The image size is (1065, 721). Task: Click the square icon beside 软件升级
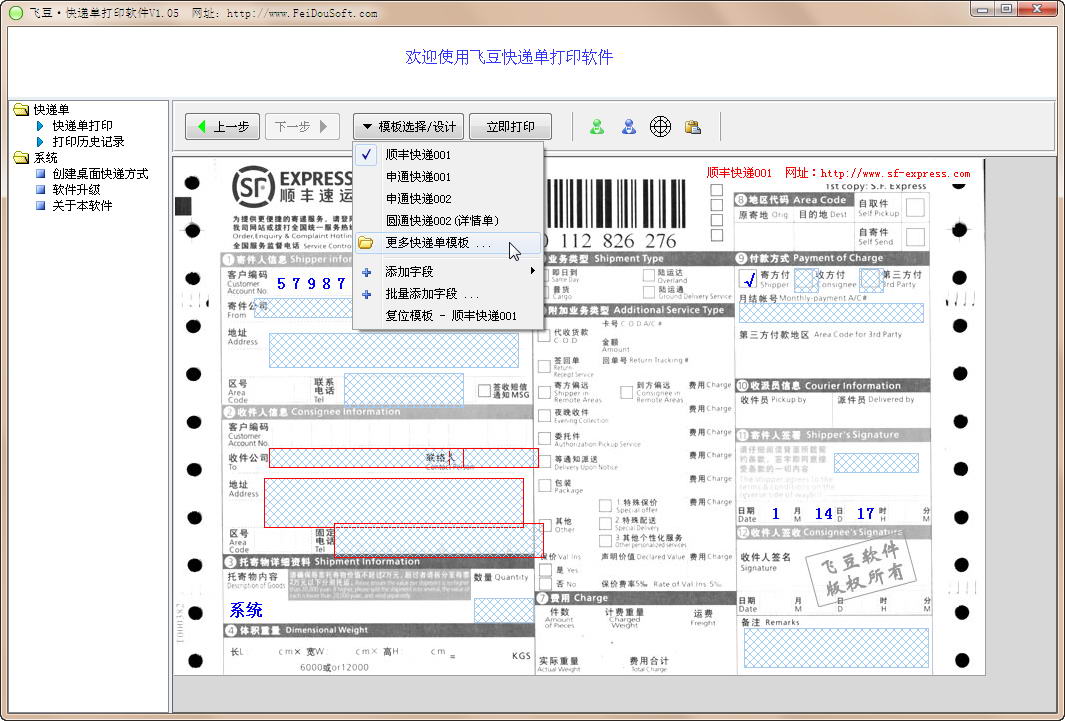41,189
